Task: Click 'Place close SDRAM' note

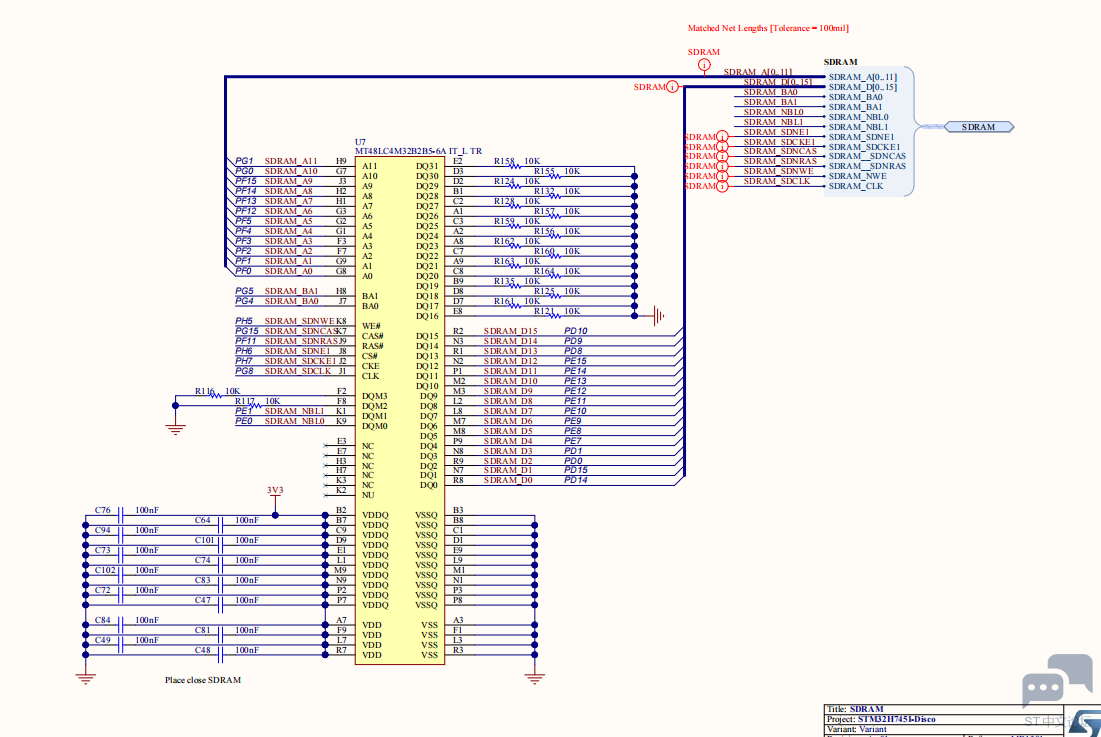Action: point(203,680)
